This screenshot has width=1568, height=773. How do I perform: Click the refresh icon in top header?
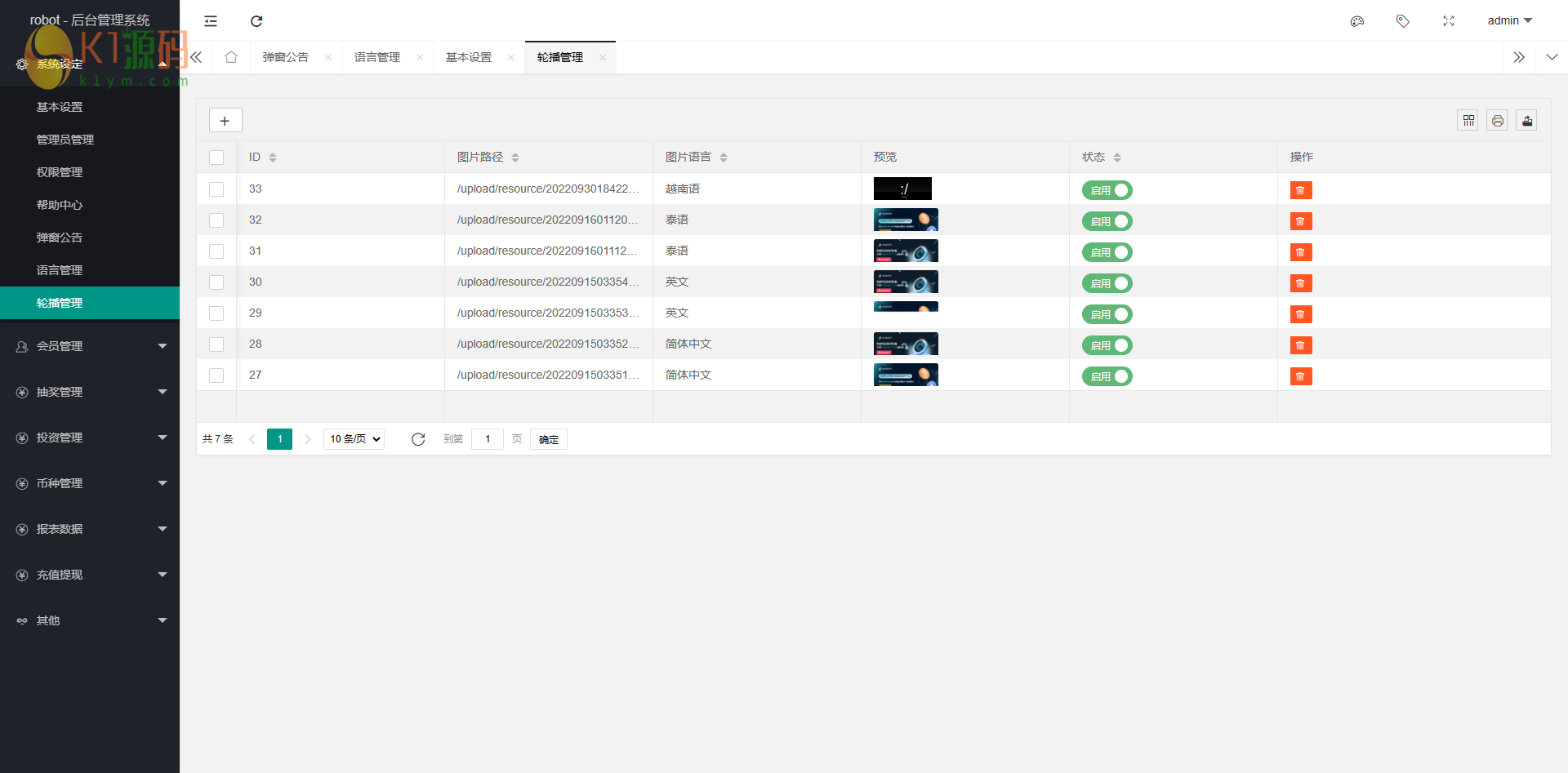256,21
